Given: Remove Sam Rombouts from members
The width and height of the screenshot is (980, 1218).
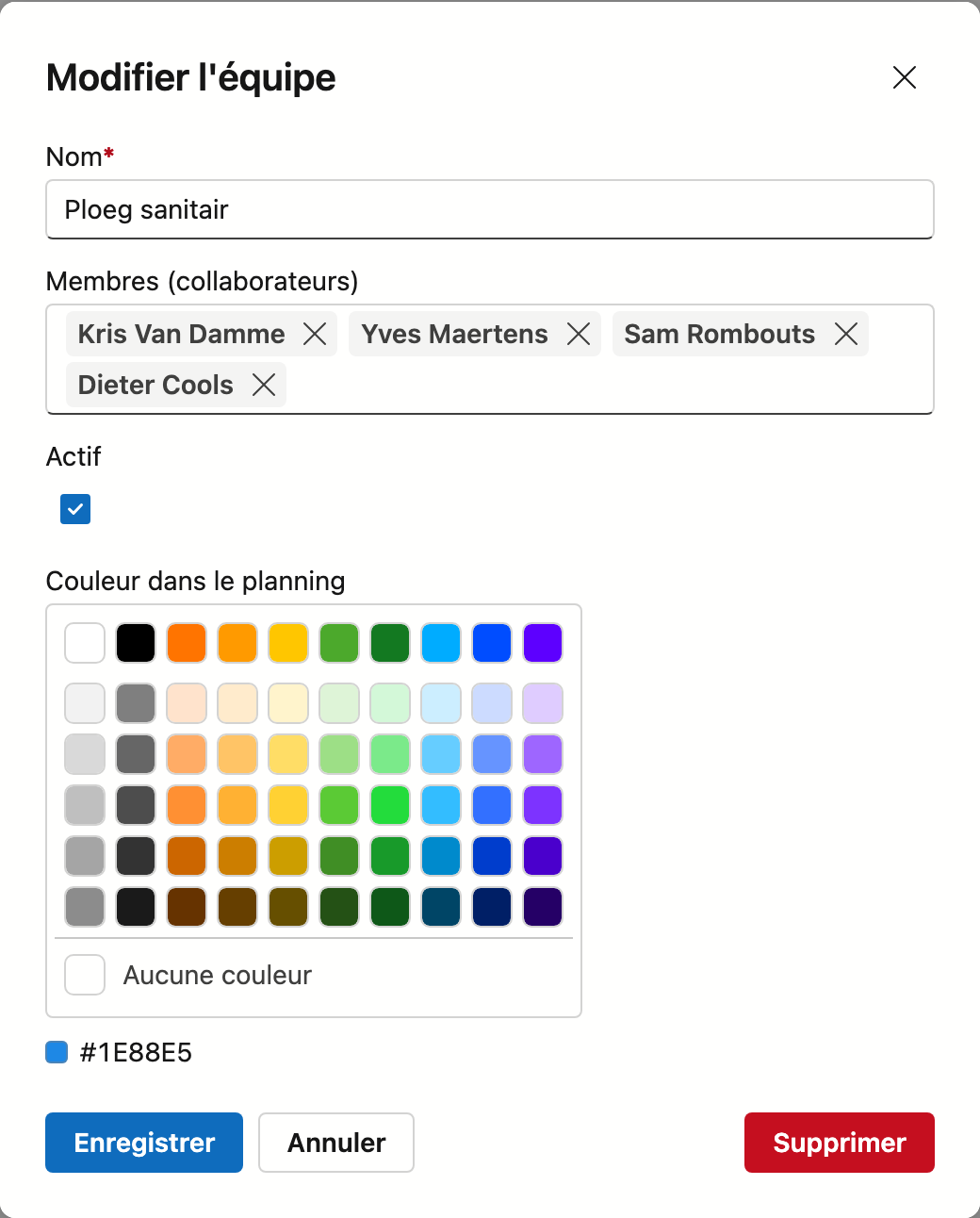Looking at the screenshot, I should [x=846, y=334].
